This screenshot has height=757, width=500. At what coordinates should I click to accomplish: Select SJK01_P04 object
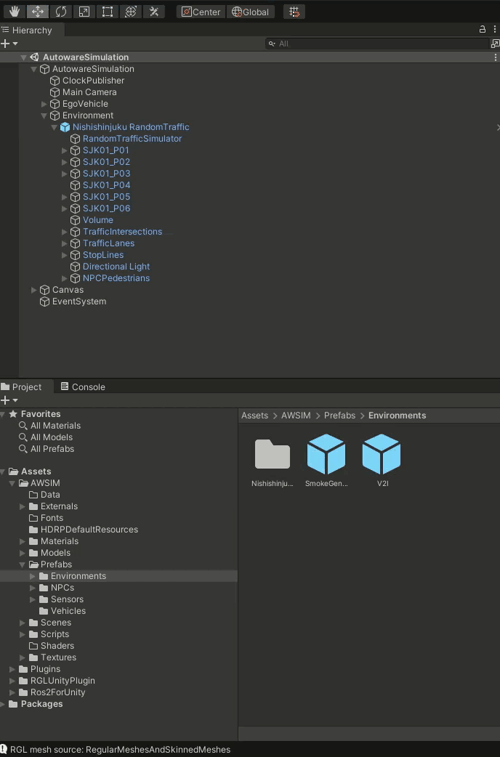click(x=106, y=185)
